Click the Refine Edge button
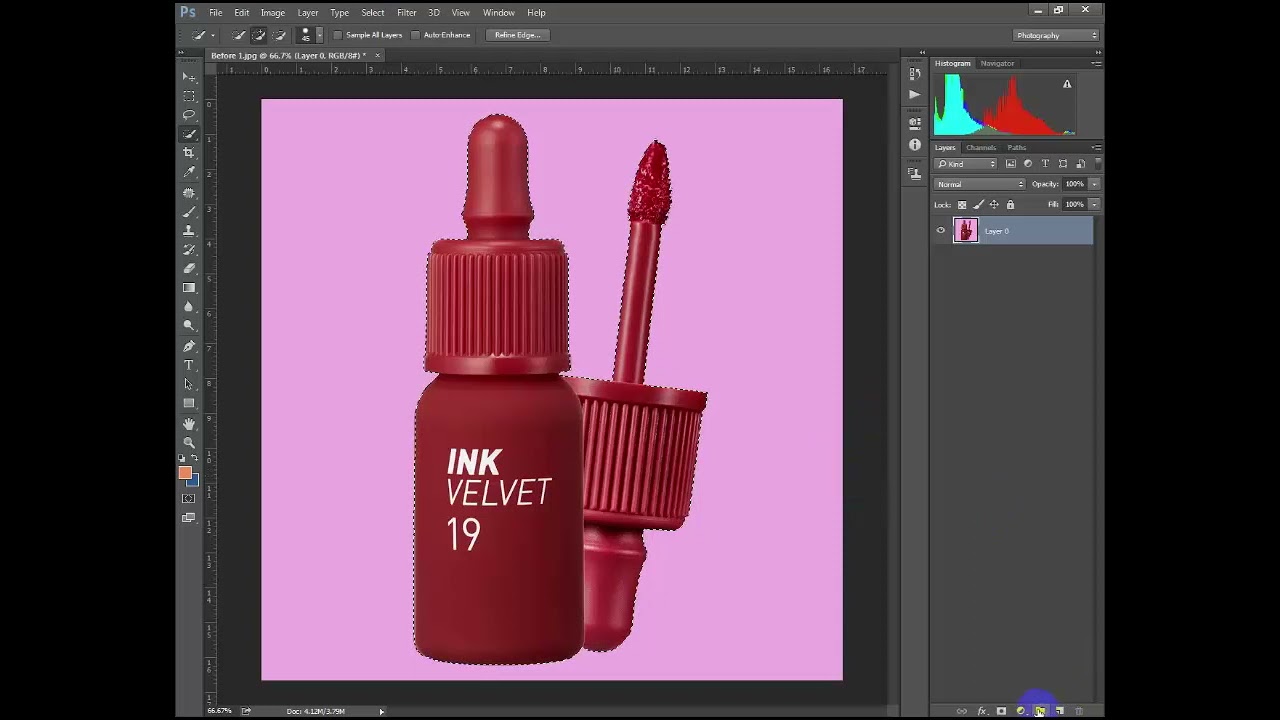 pos(517,35)
